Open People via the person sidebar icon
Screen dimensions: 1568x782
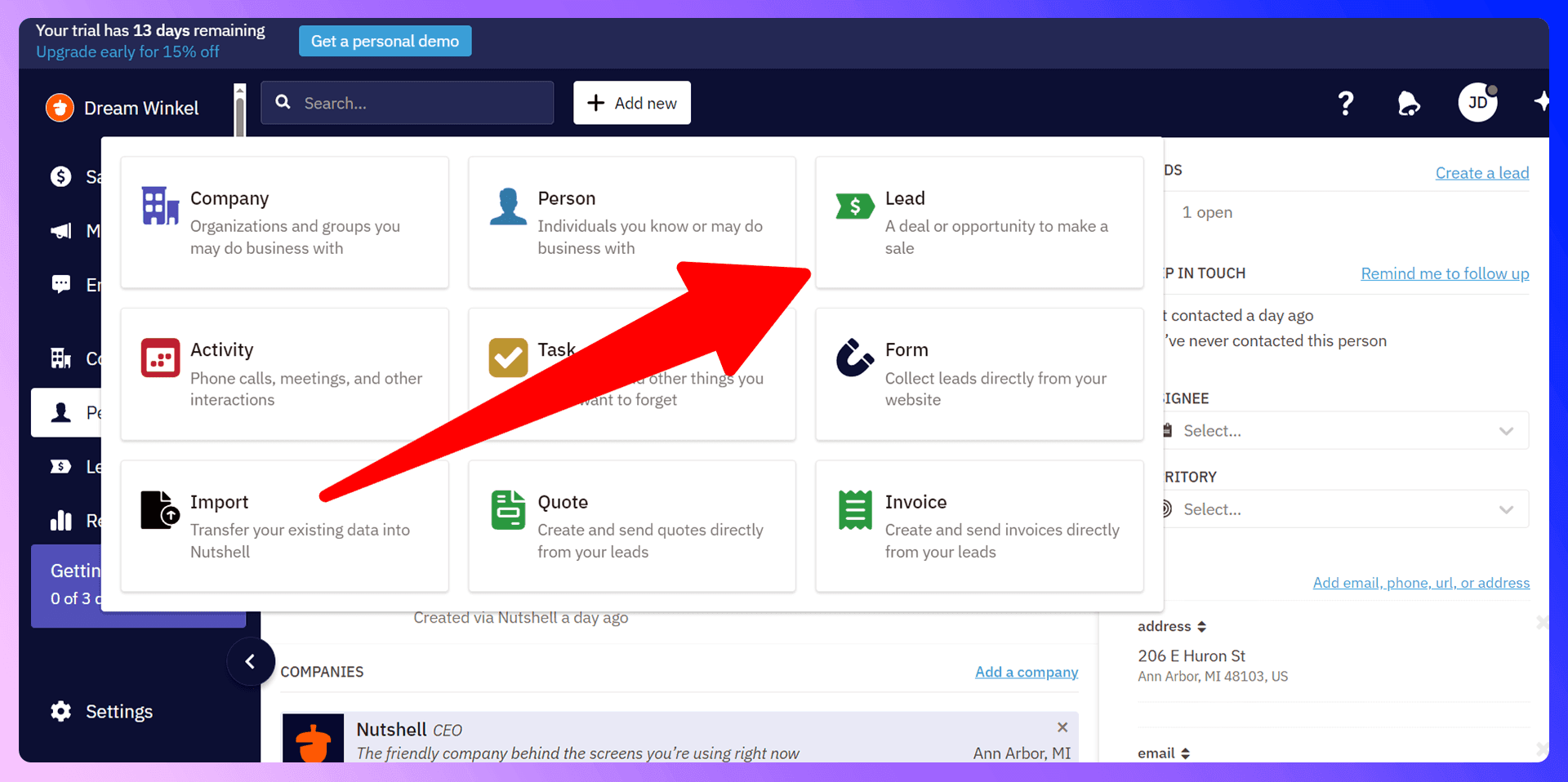(x=61, y=412)
